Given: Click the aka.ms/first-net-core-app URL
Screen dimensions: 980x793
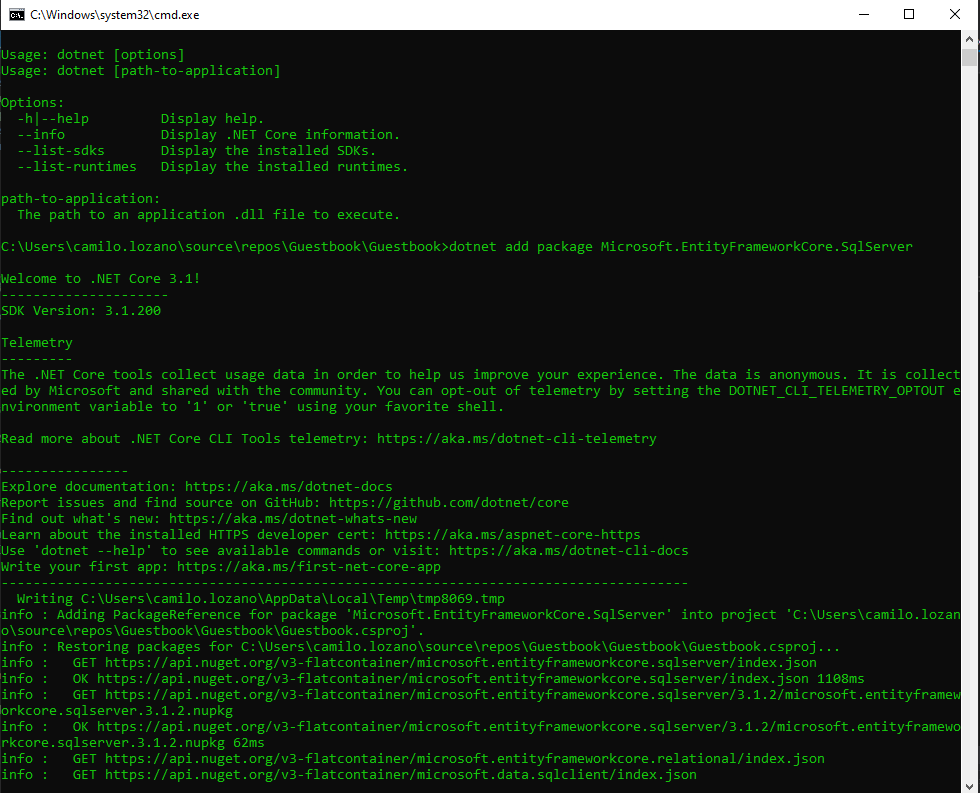Looking at the screenshot, I should pyautogui.click(x=309, y=567).
